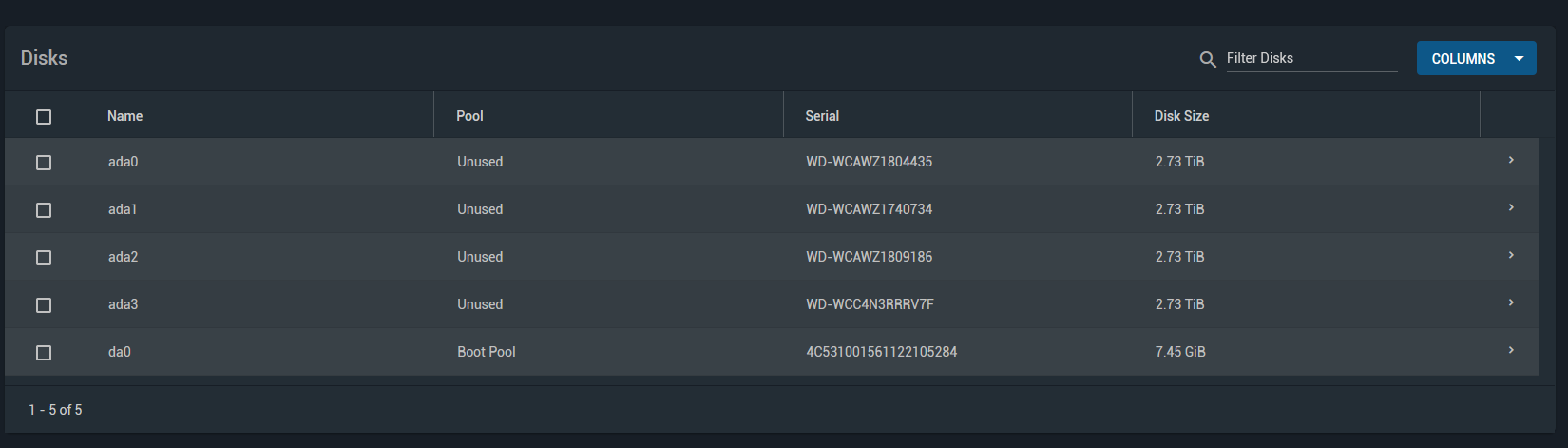The width and height of the screenshot is (1568, 448).
Task: Expand the da0 row chevron
Action: [1511, 350]
